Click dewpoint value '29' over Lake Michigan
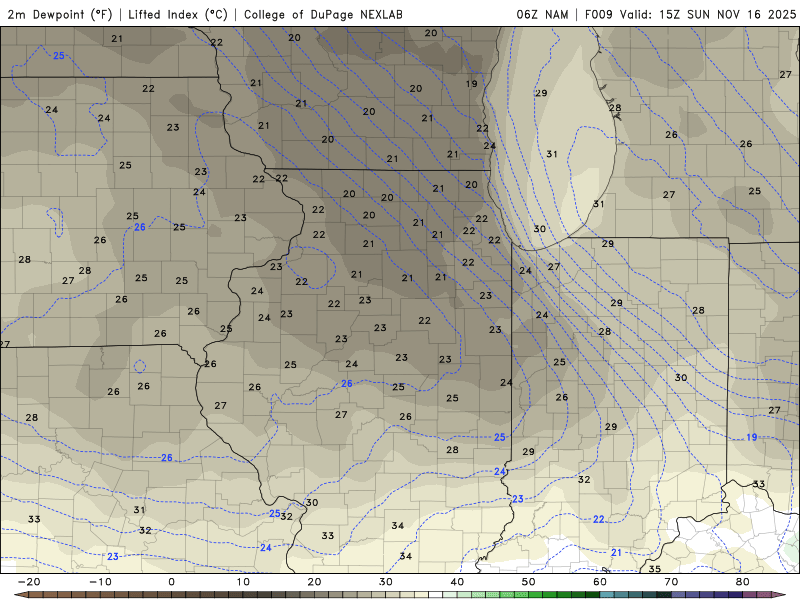Screen dimensions: 800x600 (x=541, y=93)
